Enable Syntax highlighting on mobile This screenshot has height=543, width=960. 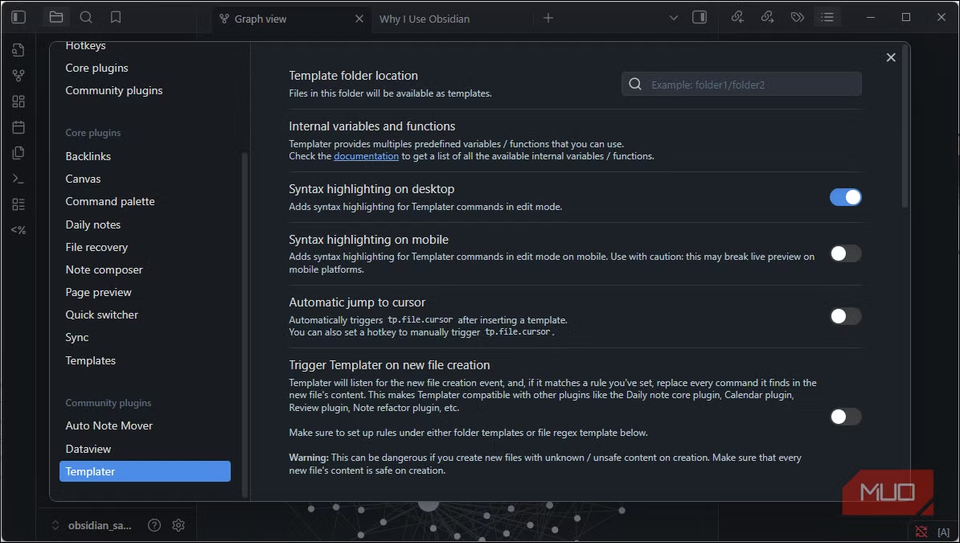click(845, 254)
